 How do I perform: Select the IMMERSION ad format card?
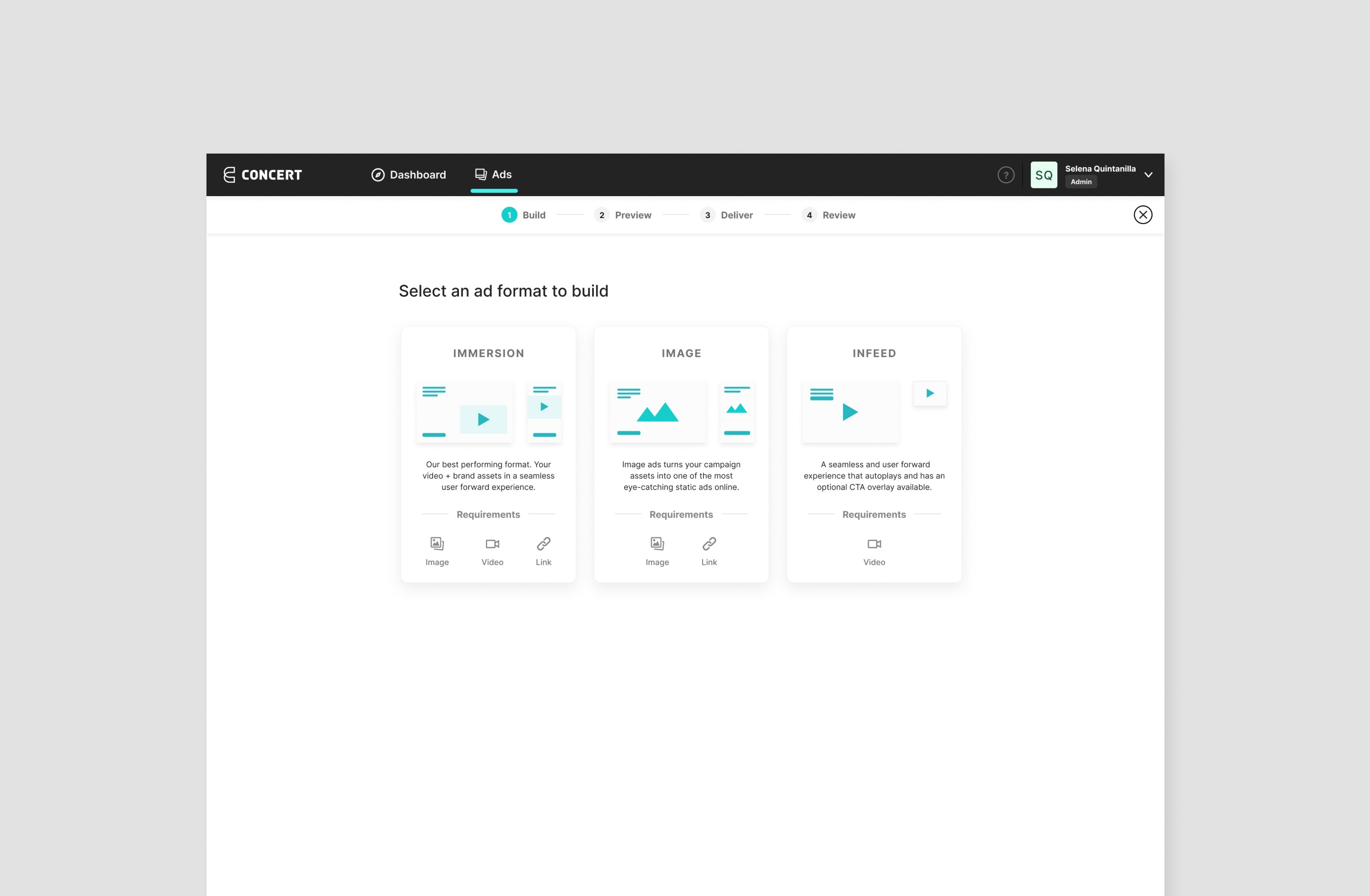click(x=488, y=454)
